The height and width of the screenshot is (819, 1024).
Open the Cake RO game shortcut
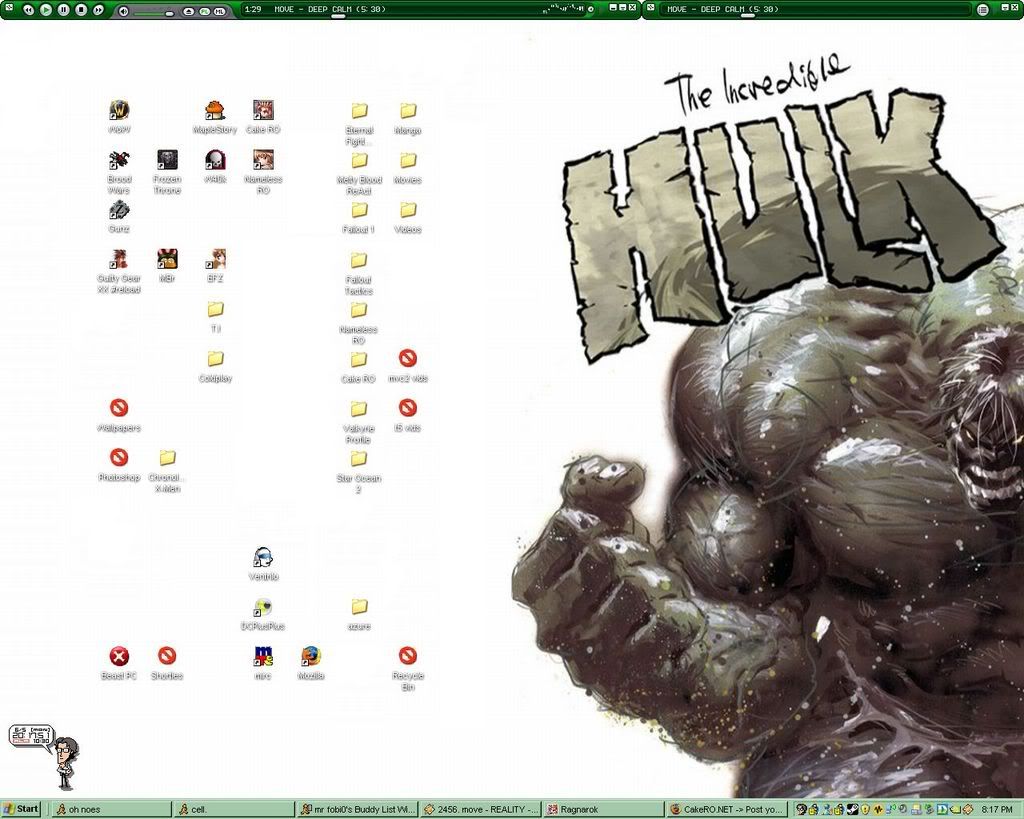[x=263, y=116]
